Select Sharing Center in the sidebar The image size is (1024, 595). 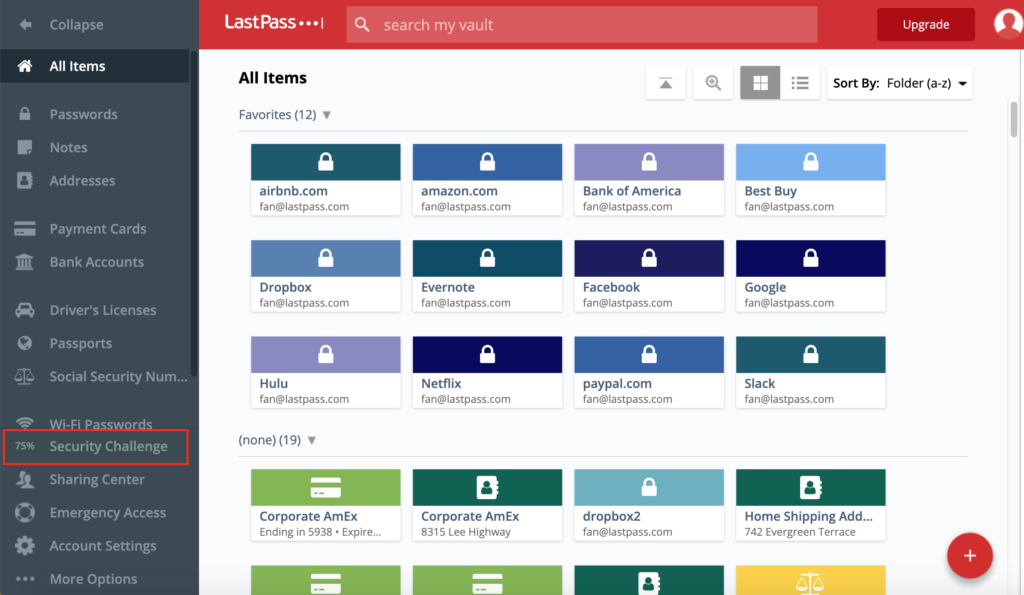tap(97, 480)
